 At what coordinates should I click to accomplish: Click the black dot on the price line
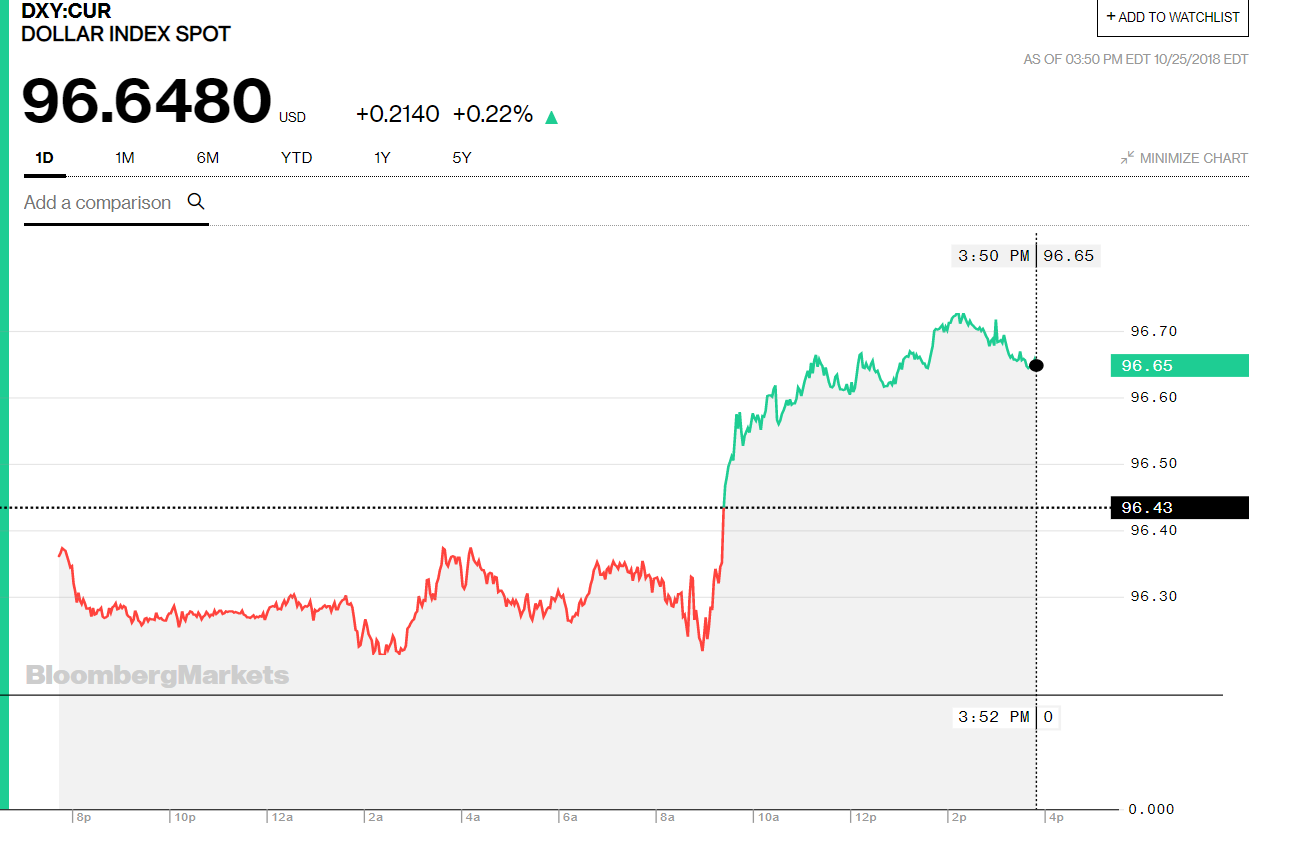1036,365
